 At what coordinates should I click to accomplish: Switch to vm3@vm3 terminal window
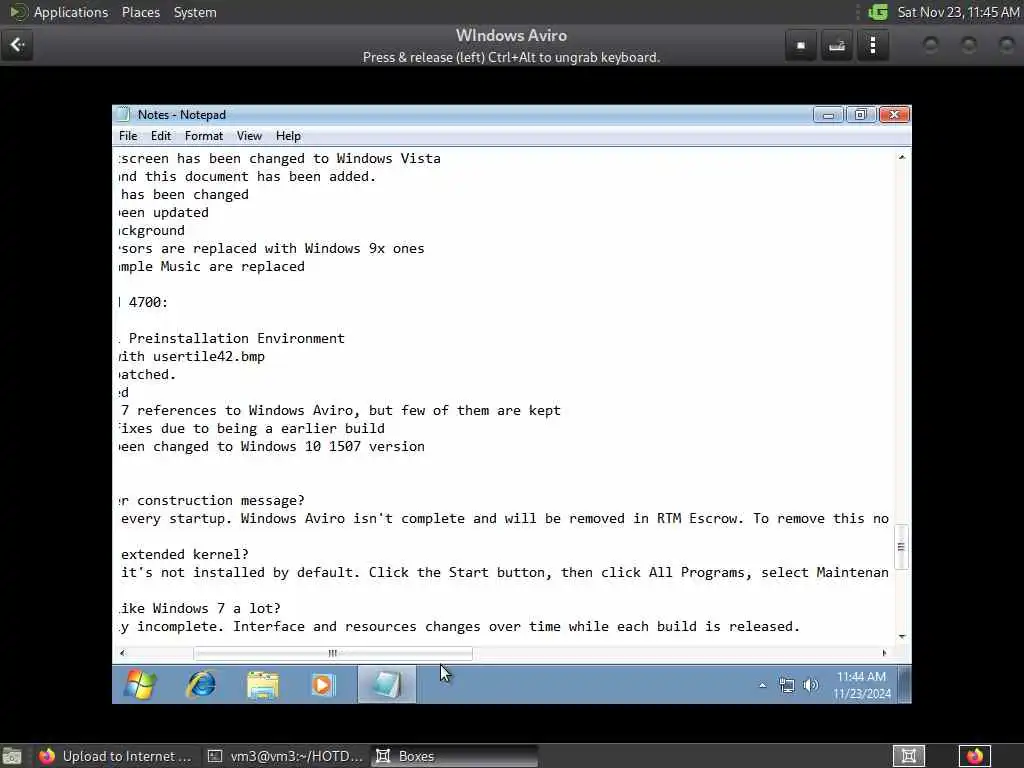pyautogui.click(x=285, y=756)
